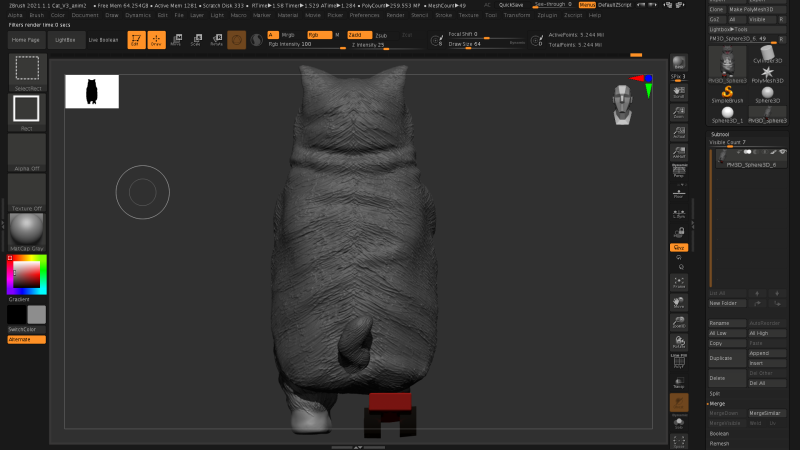Select the SimpleBrush tool icon
Screen dimensions: 800x450
728,94
